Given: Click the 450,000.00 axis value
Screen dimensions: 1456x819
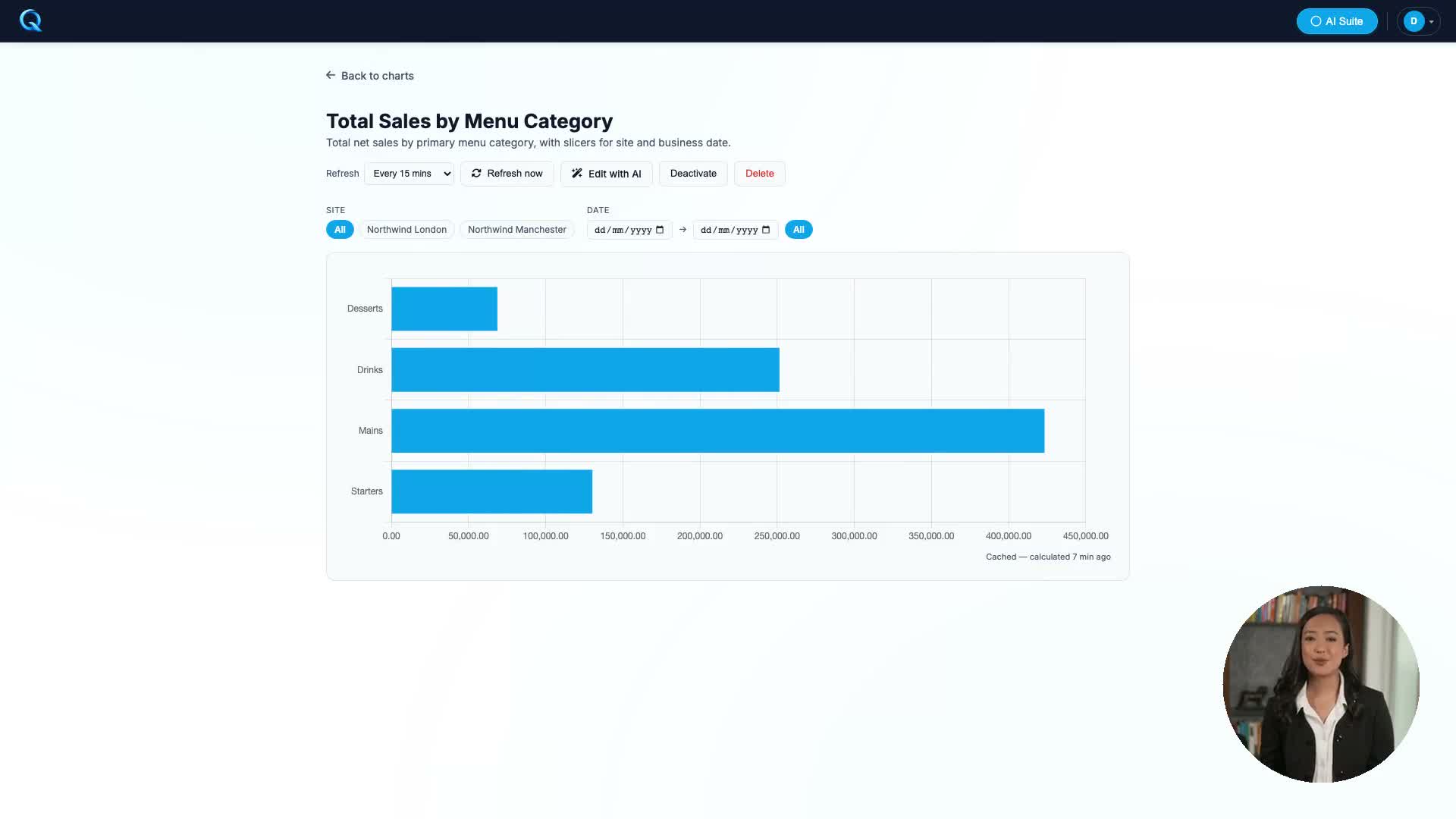Looking at the screenshot, I should pyautogui.click(x=1085, y=536).
